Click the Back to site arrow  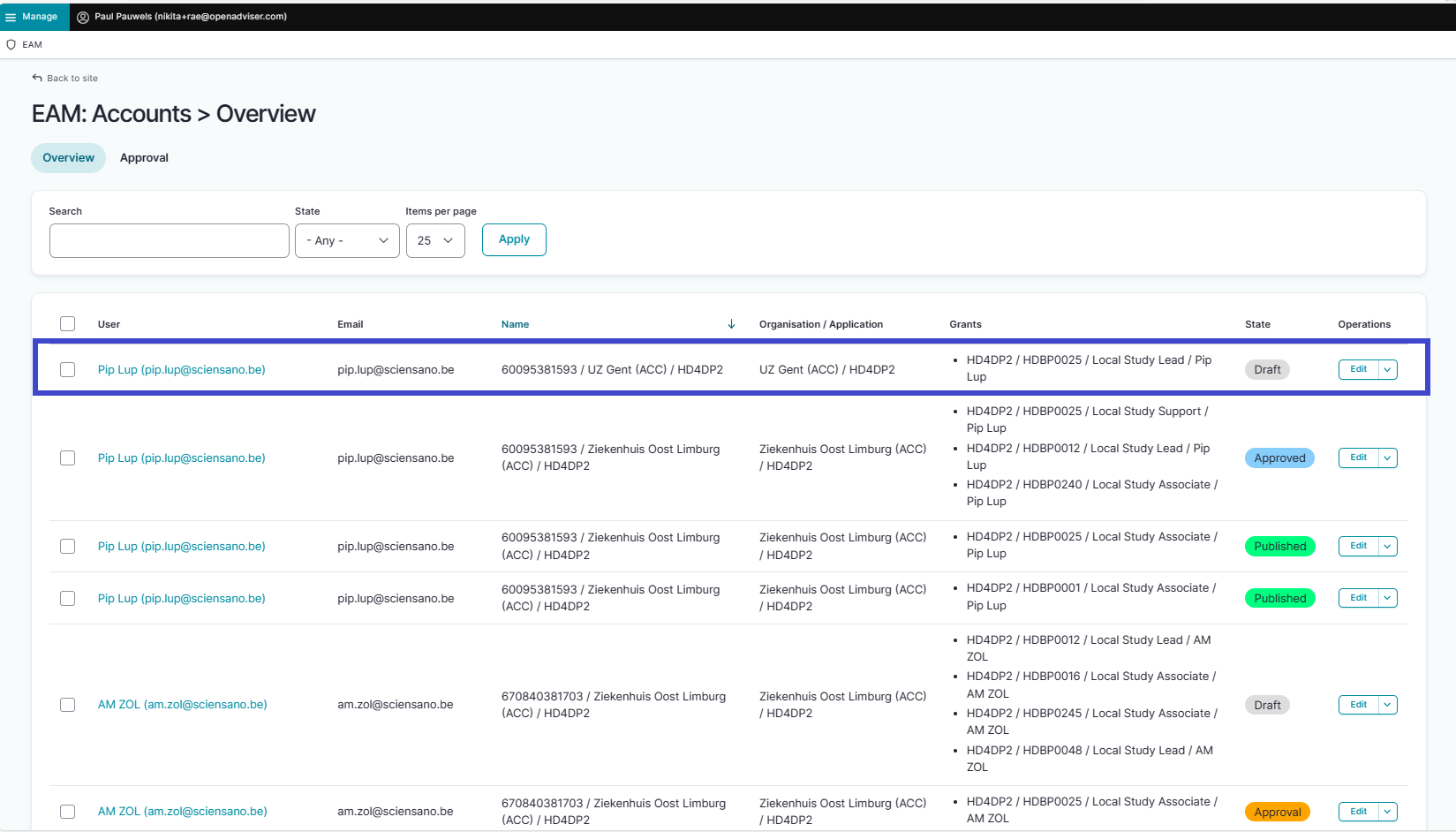click(x=37, y=79)
